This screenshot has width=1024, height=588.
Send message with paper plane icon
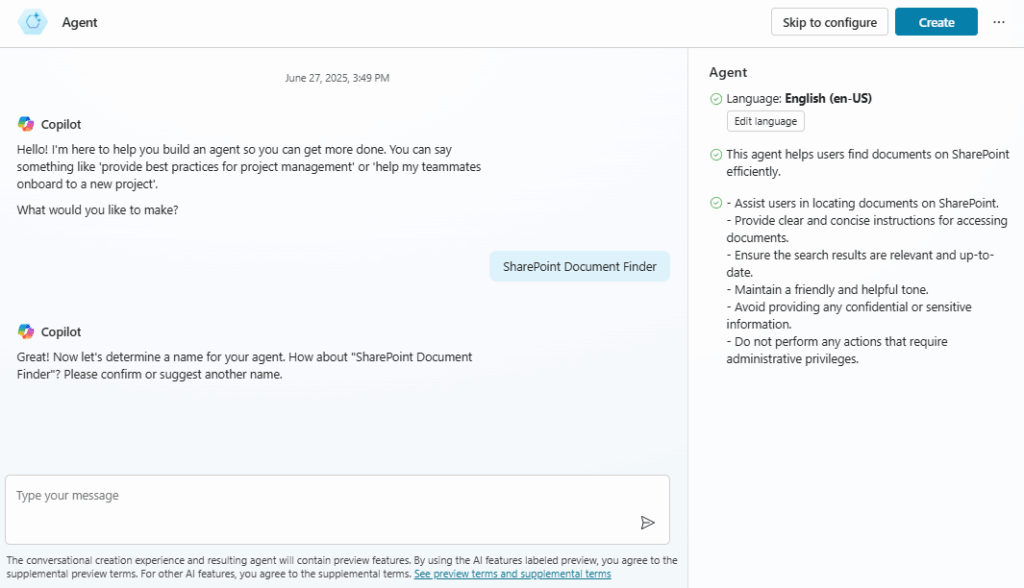tap(647, 523)
